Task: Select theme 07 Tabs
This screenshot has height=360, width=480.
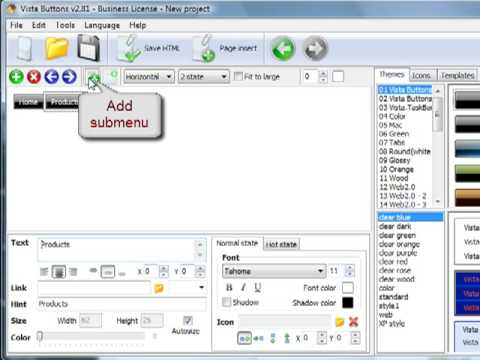Action: click(x=392, y=143)
